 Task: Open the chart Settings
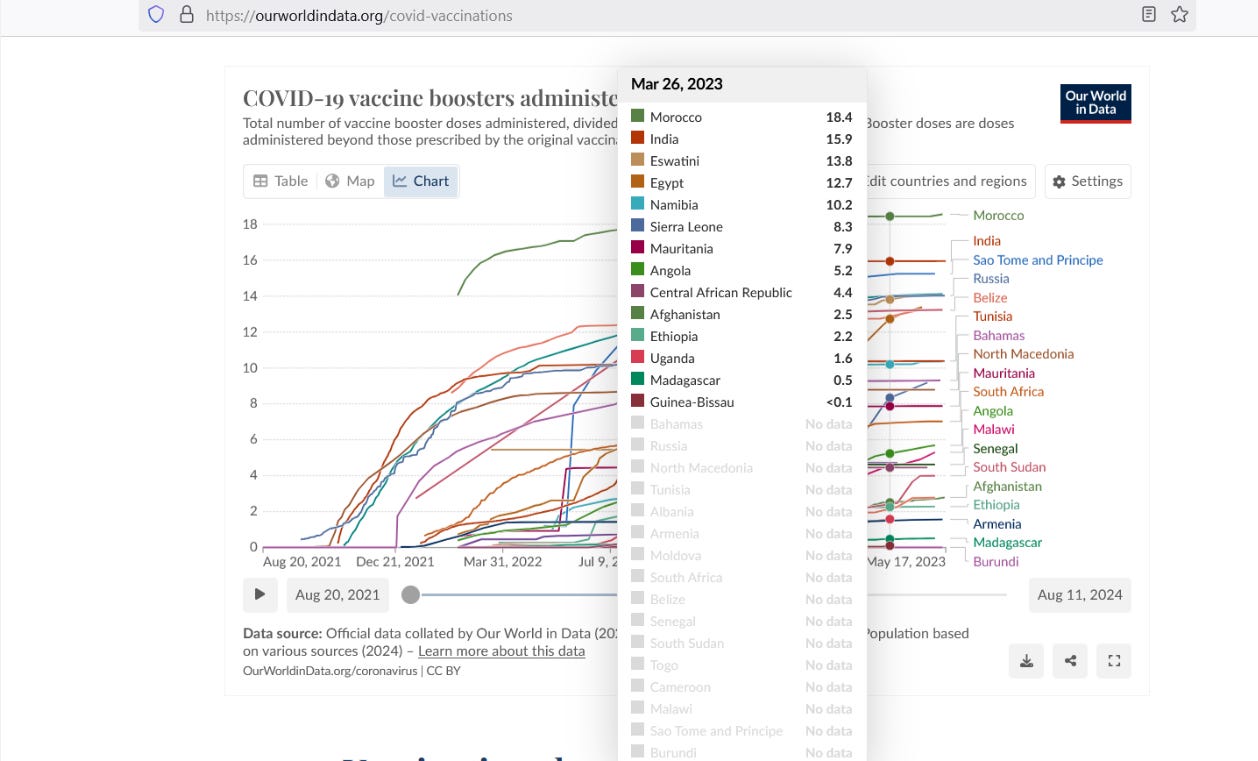click(x=1088, y=181)
